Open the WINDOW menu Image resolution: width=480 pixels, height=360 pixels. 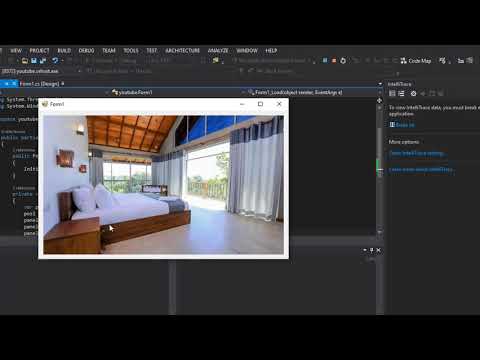(x=247, y=51)
